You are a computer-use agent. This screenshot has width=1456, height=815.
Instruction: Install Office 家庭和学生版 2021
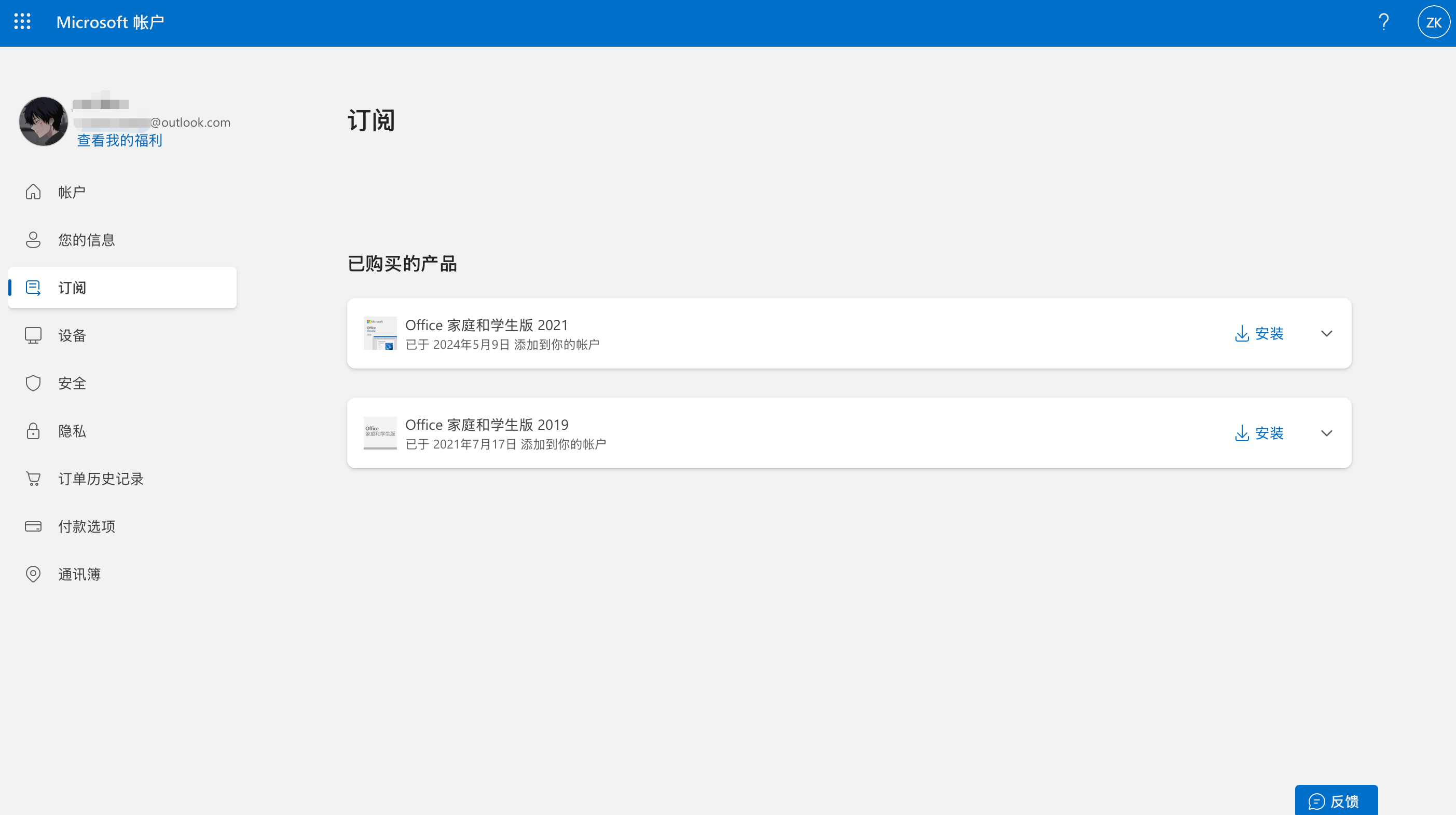tap(1259, 333)
